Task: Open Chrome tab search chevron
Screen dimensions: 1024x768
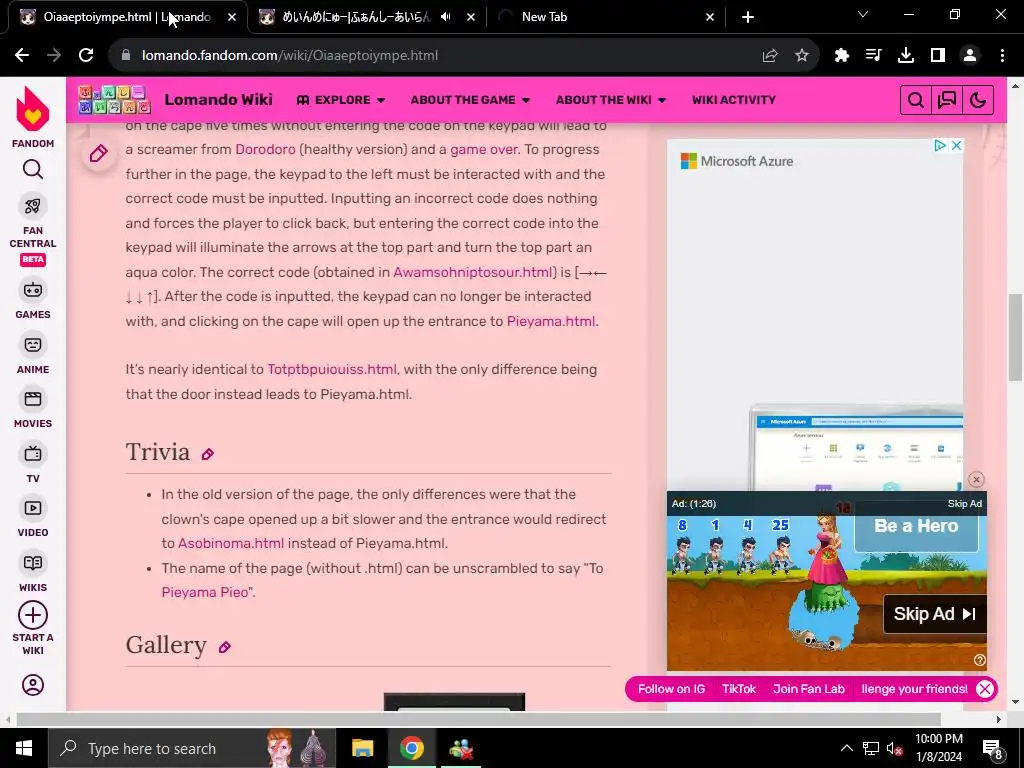Action: 863,14
